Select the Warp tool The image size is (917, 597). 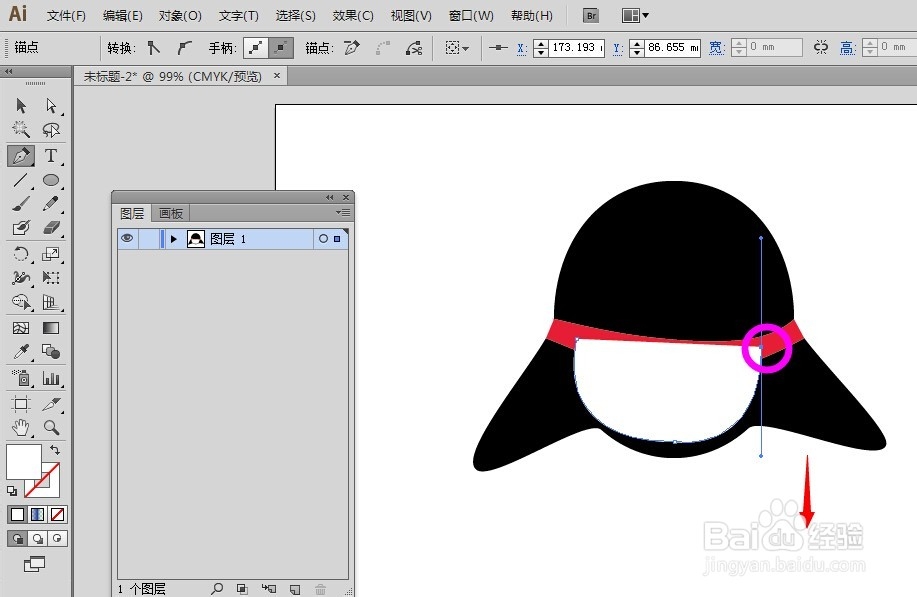coord(21,278)
